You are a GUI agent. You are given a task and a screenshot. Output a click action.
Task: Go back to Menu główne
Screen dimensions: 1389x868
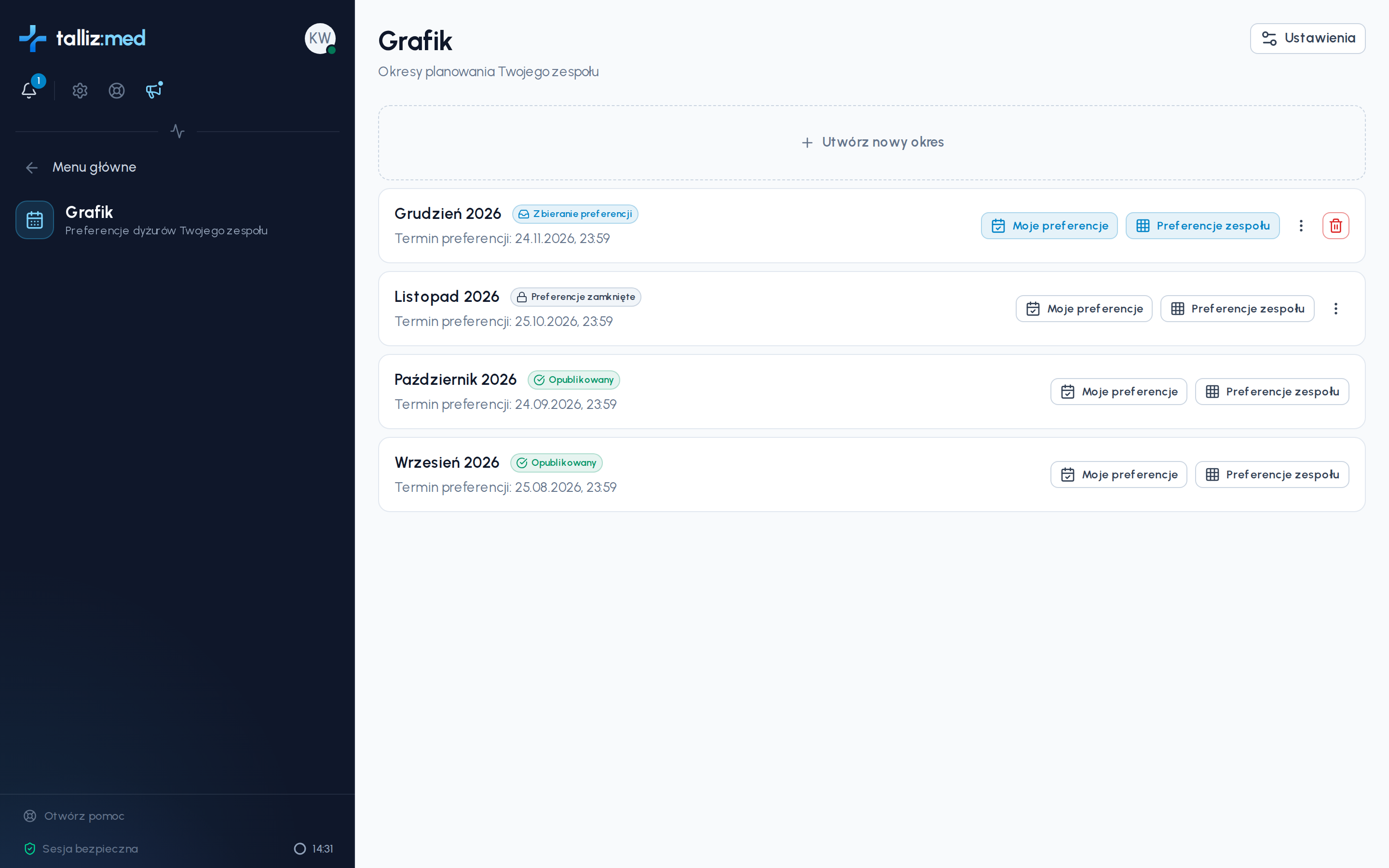[81, 167]
